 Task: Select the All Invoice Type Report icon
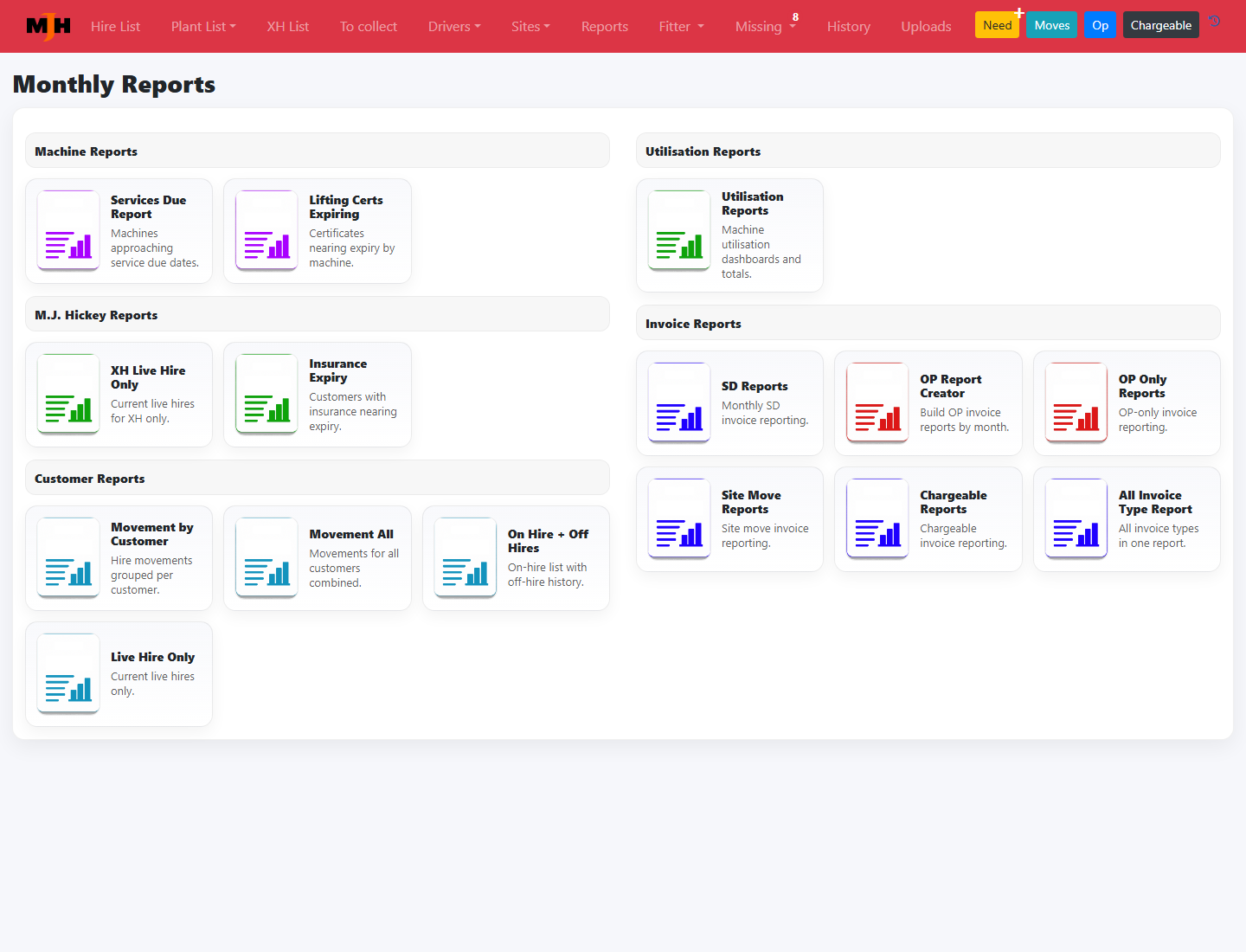click(1076, 519)
